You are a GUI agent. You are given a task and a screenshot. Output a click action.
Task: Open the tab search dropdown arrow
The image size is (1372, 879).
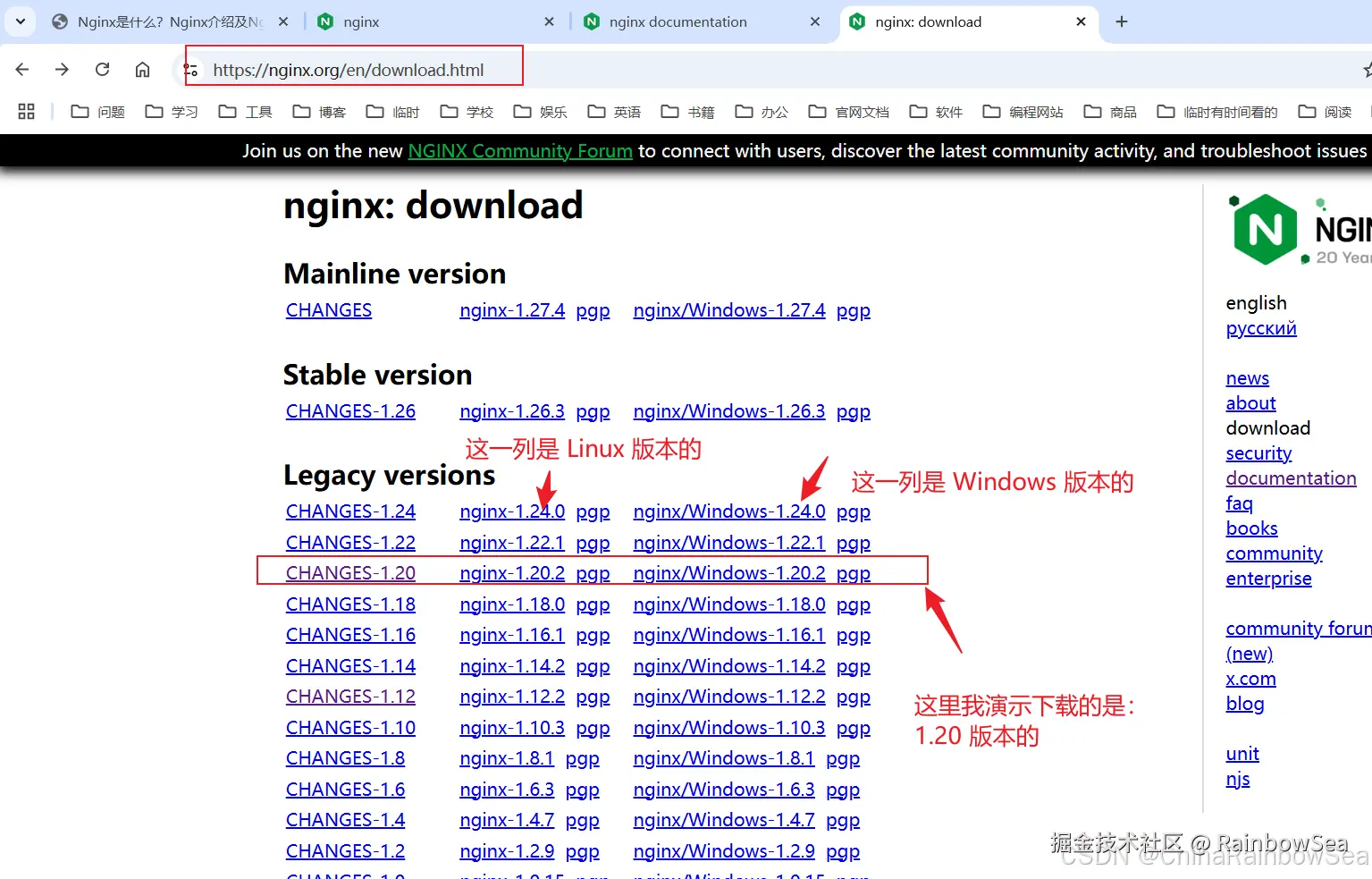coord(21,21)
